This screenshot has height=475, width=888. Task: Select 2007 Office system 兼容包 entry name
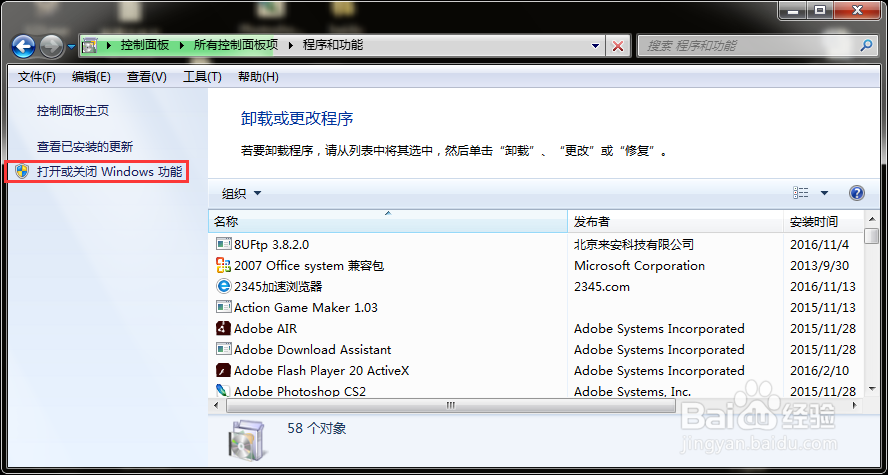click(309, 266)
